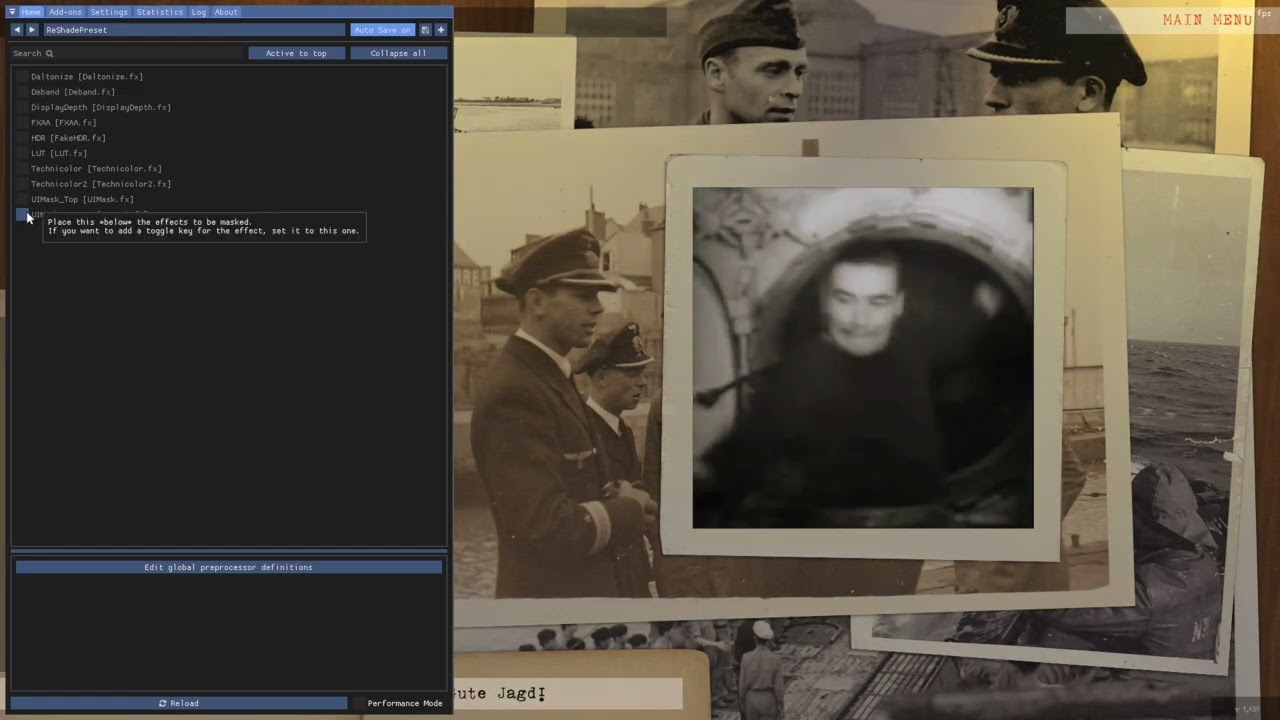The image size is (1280, 720).
Task: Toggle the Technicolor2 [Technicolor2.fx] checkbox
Action: coord(22,184)
